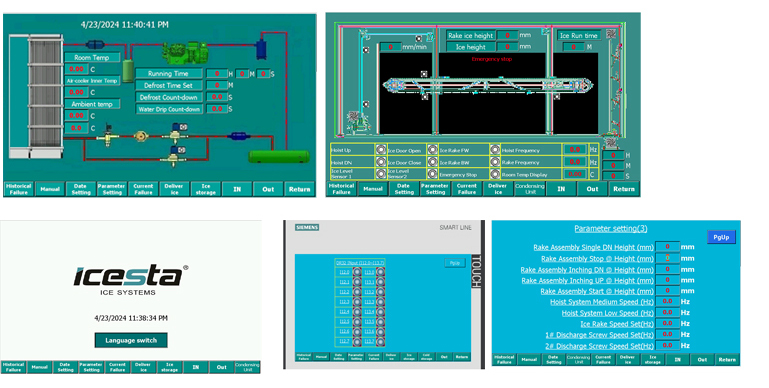769x388 pixels.
Task: Toggle the Hoist Up indicator lamp
Action: tap(381, 150)
